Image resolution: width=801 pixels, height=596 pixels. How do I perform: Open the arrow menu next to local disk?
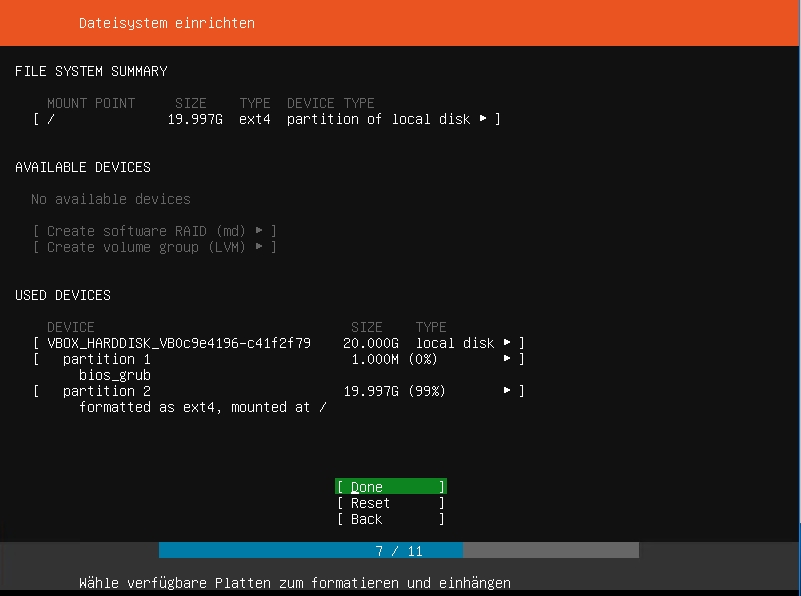[507, 343]
